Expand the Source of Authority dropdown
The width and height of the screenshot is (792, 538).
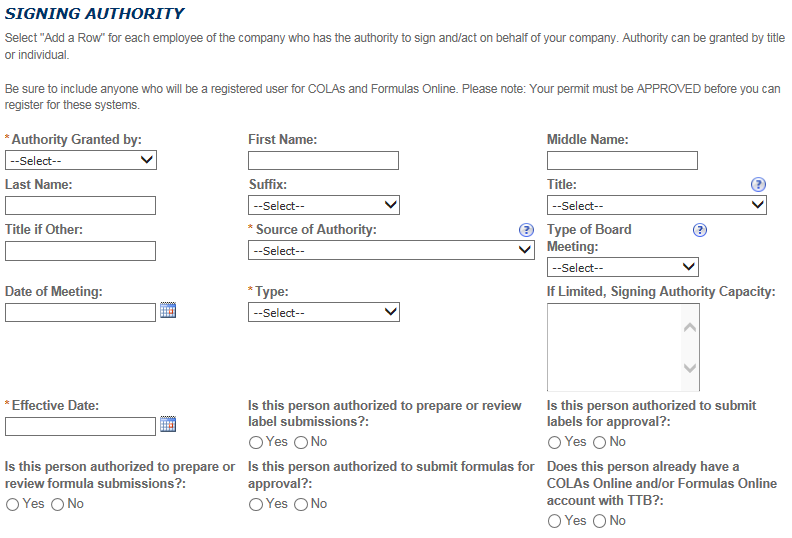click(x=391, y=251)
